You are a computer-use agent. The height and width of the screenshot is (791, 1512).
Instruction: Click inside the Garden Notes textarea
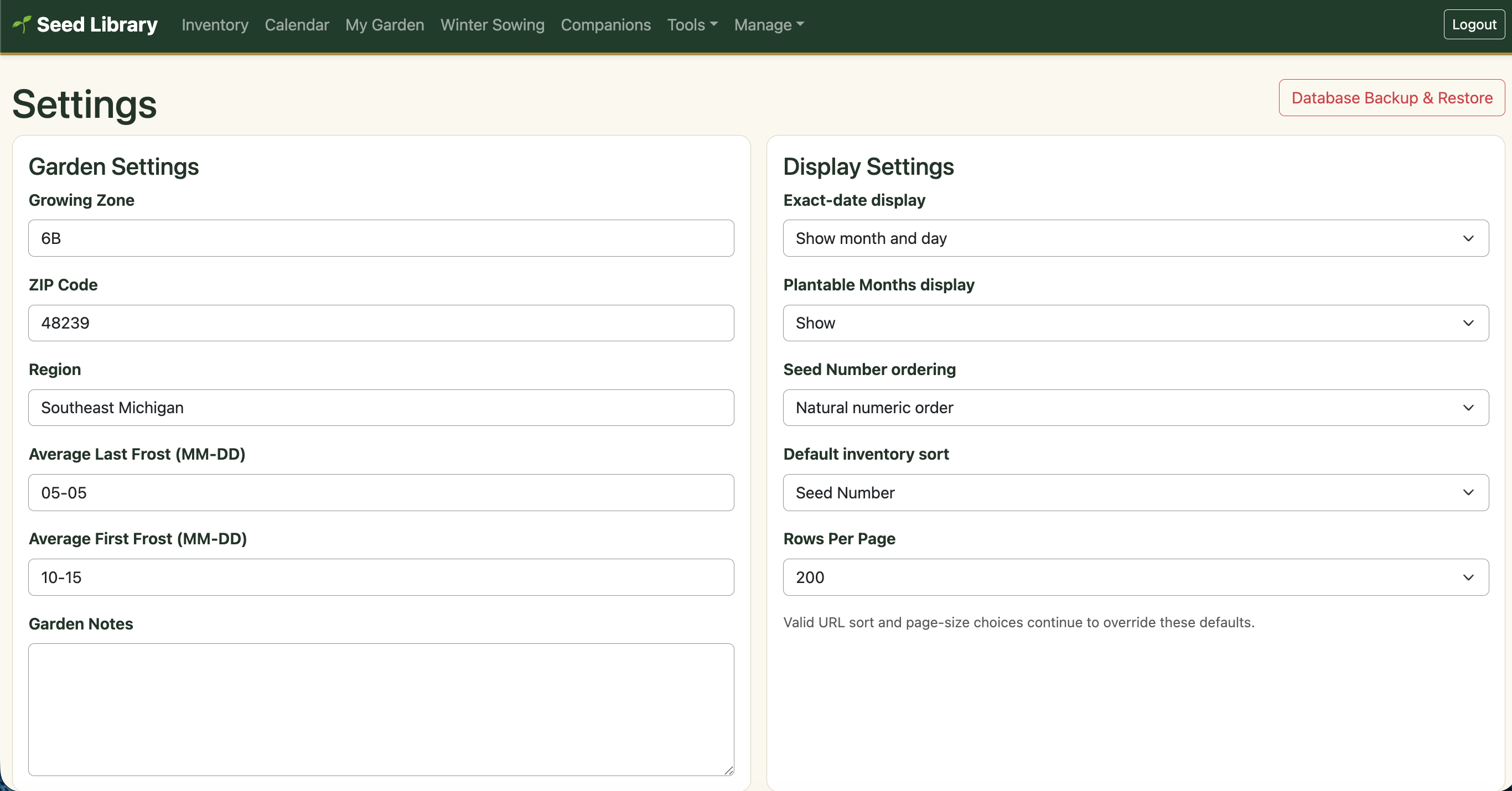(381, 710)
